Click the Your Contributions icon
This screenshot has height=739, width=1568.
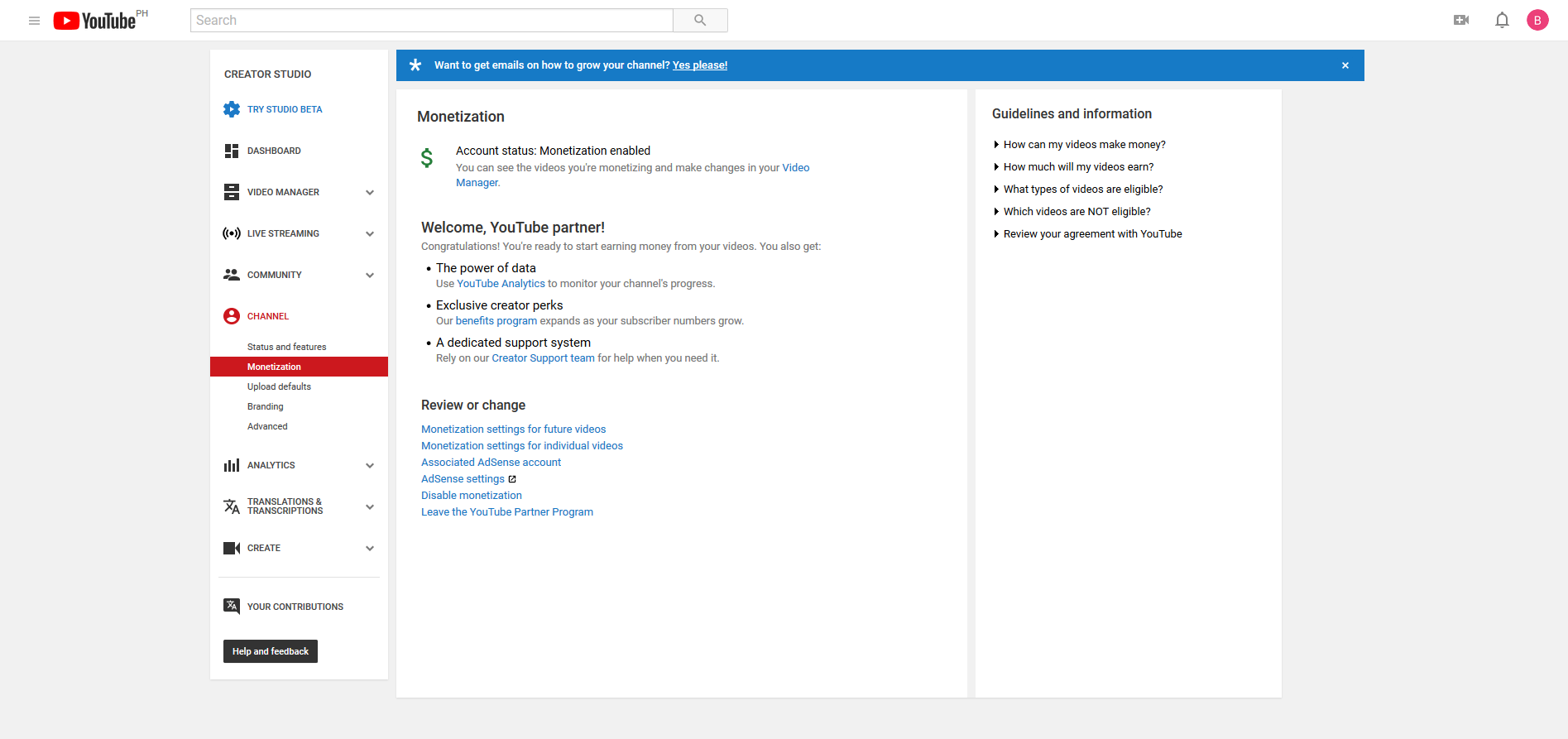(x=232, y=607)
